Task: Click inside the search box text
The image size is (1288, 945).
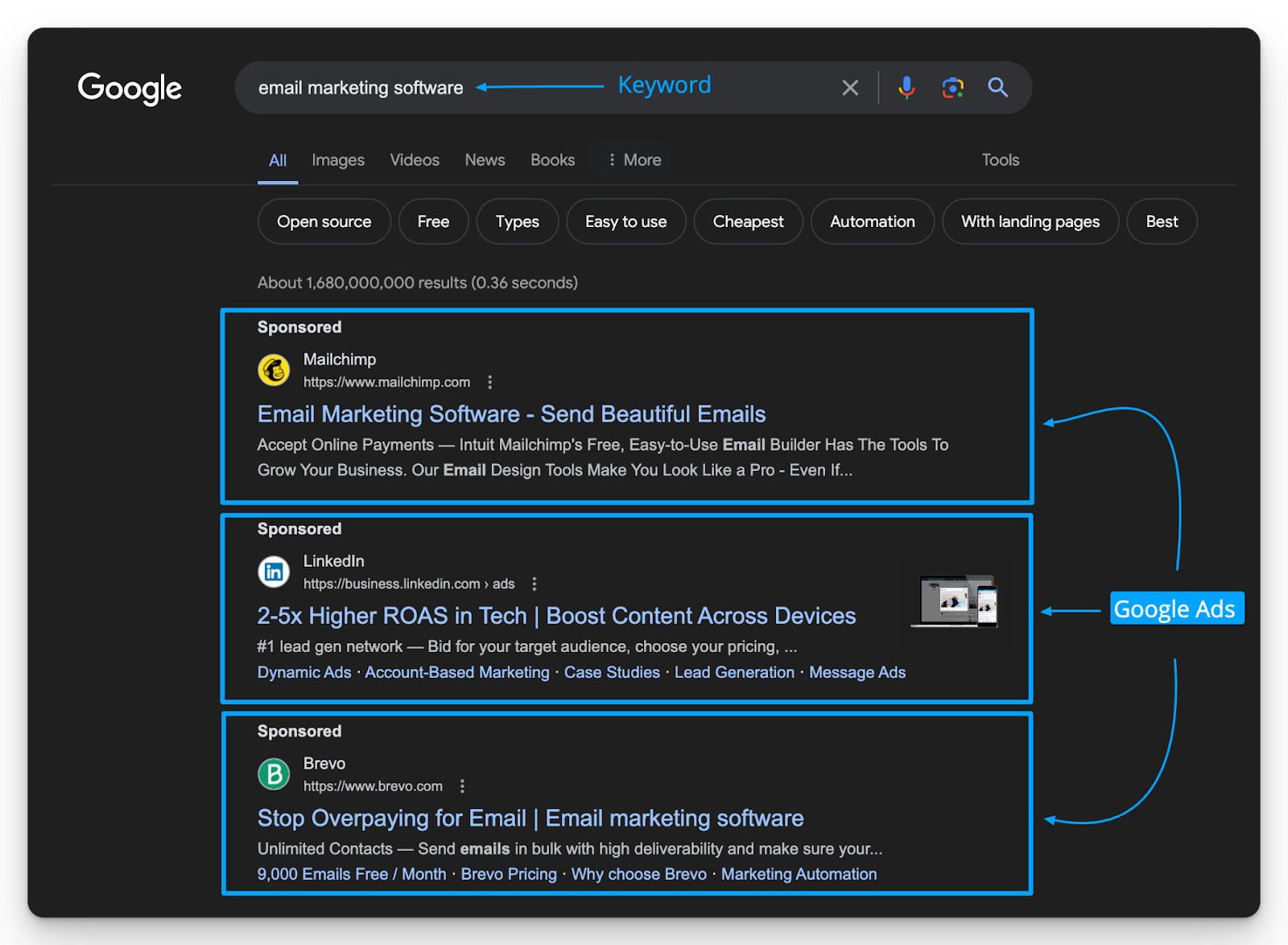Action: (361, 88)
